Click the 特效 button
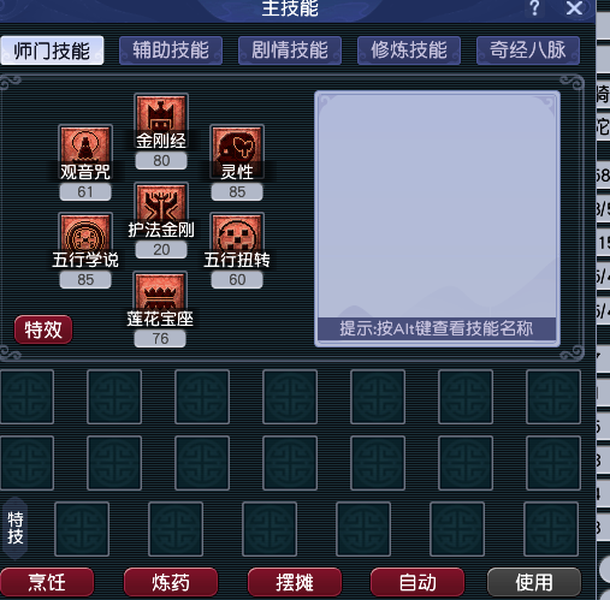This screenshot has height=600, width=610. click(x=43, y=330)
